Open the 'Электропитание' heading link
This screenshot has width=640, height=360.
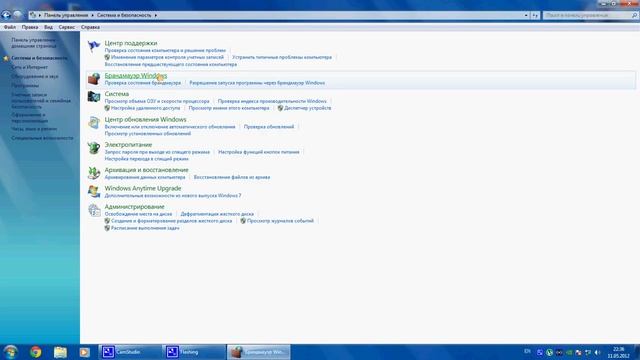click(128, 144)
